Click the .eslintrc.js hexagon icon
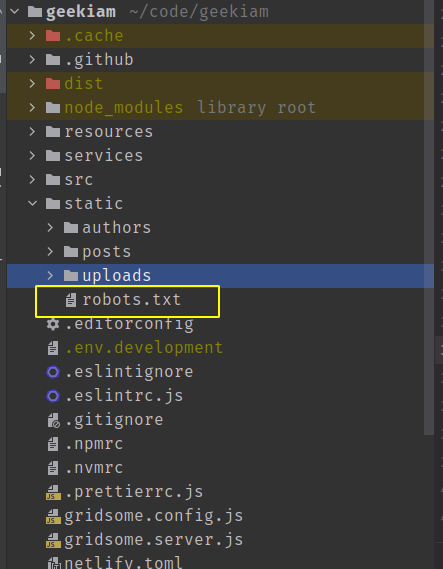 53,396
